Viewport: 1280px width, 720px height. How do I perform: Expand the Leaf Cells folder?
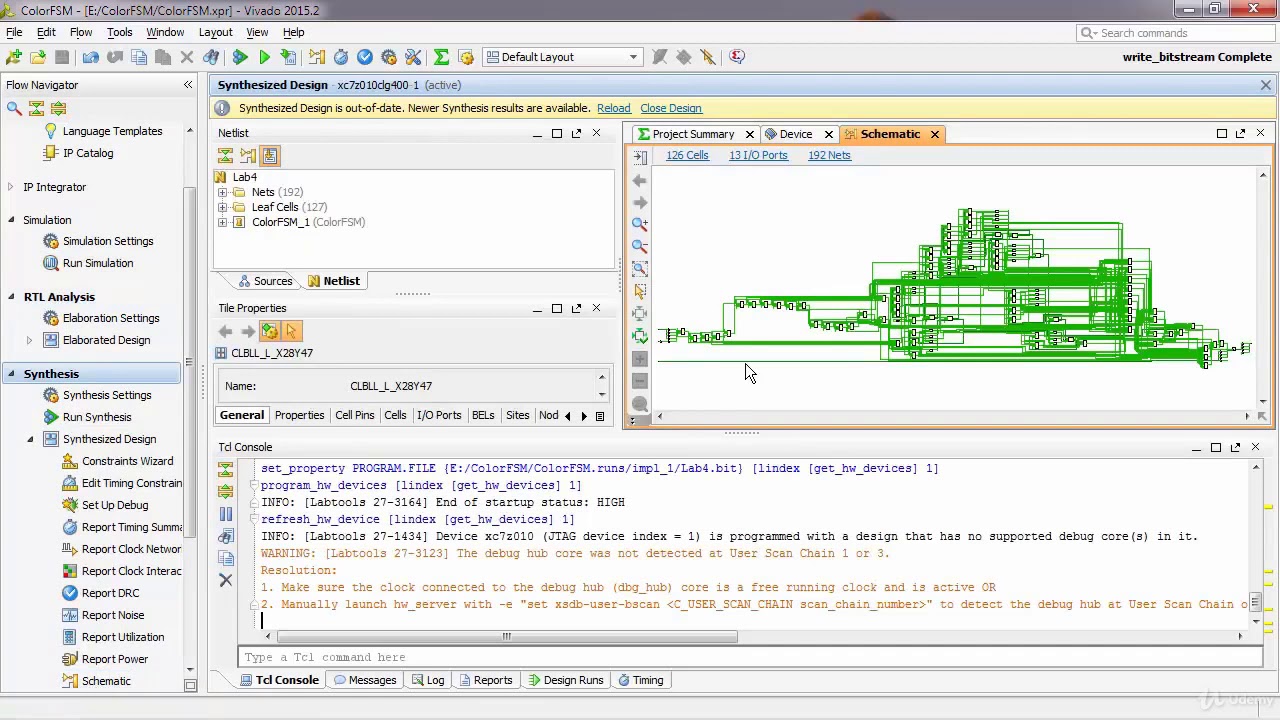222,207
